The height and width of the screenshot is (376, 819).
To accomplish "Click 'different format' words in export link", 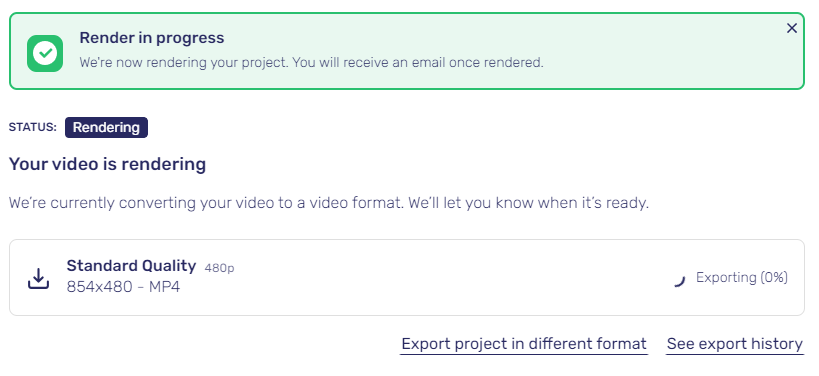I will [588, 344].
